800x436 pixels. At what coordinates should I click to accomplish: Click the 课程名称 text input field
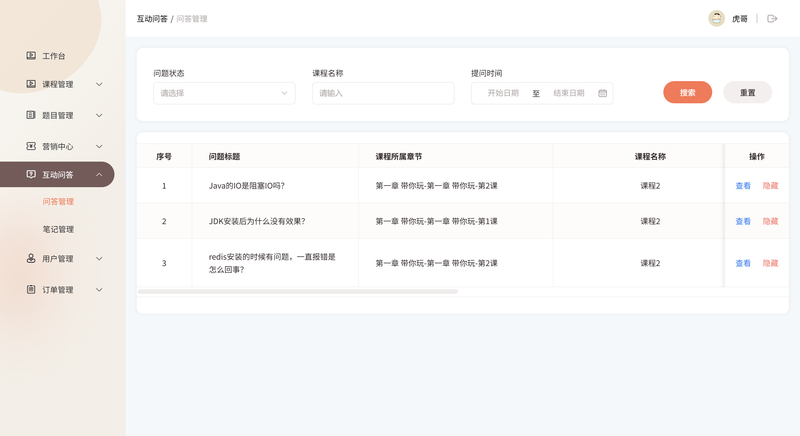(x=383, y=93)
